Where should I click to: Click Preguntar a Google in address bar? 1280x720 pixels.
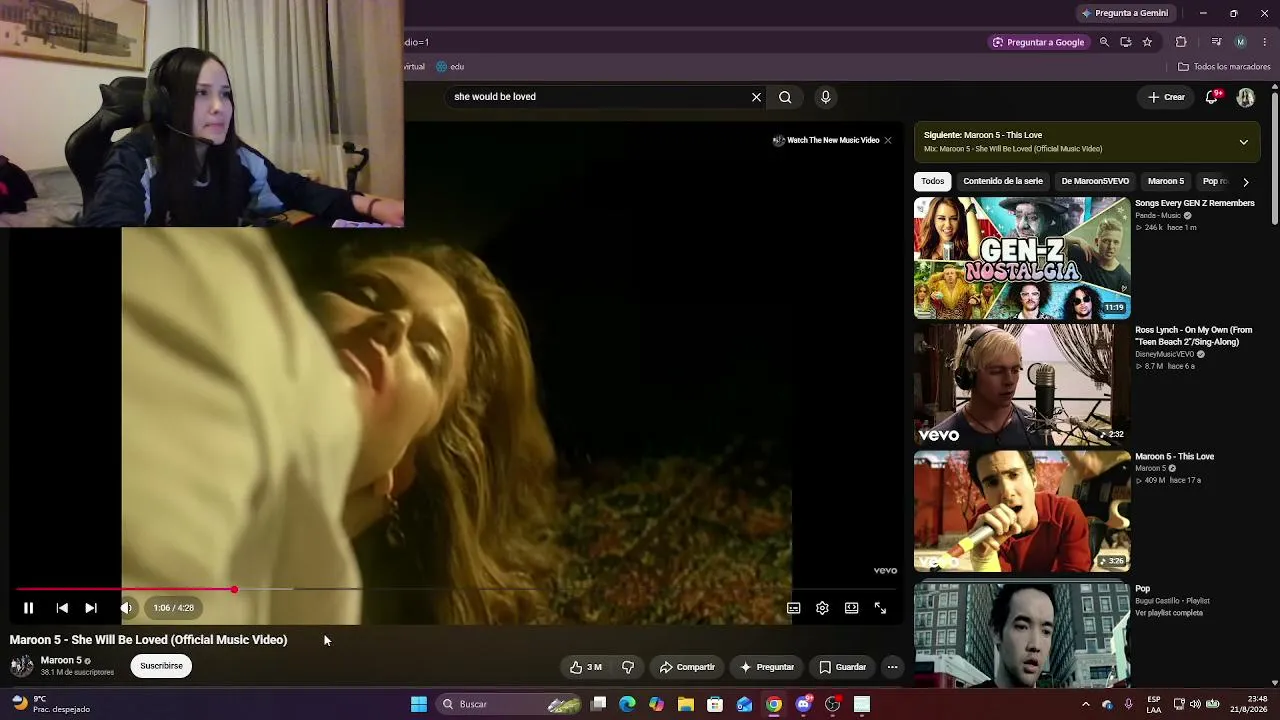point(1038,42)
